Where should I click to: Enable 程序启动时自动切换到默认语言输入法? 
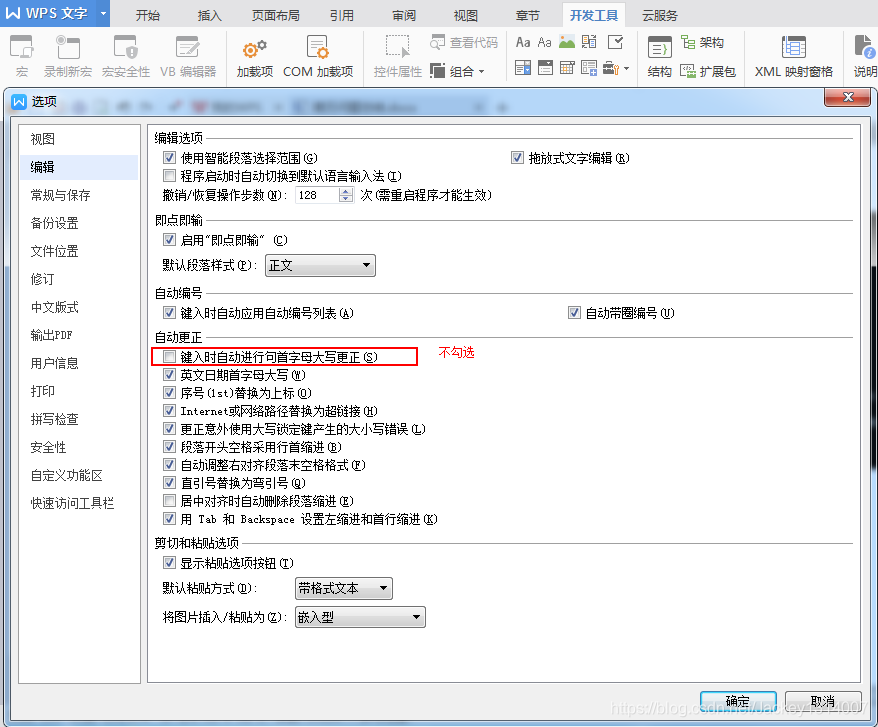tap(169, 176)
